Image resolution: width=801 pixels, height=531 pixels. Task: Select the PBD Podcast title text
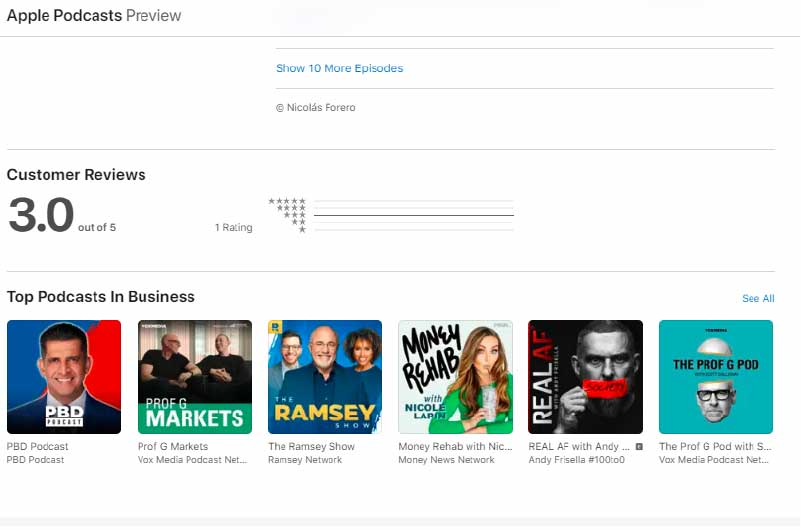[x=37, y=446]
